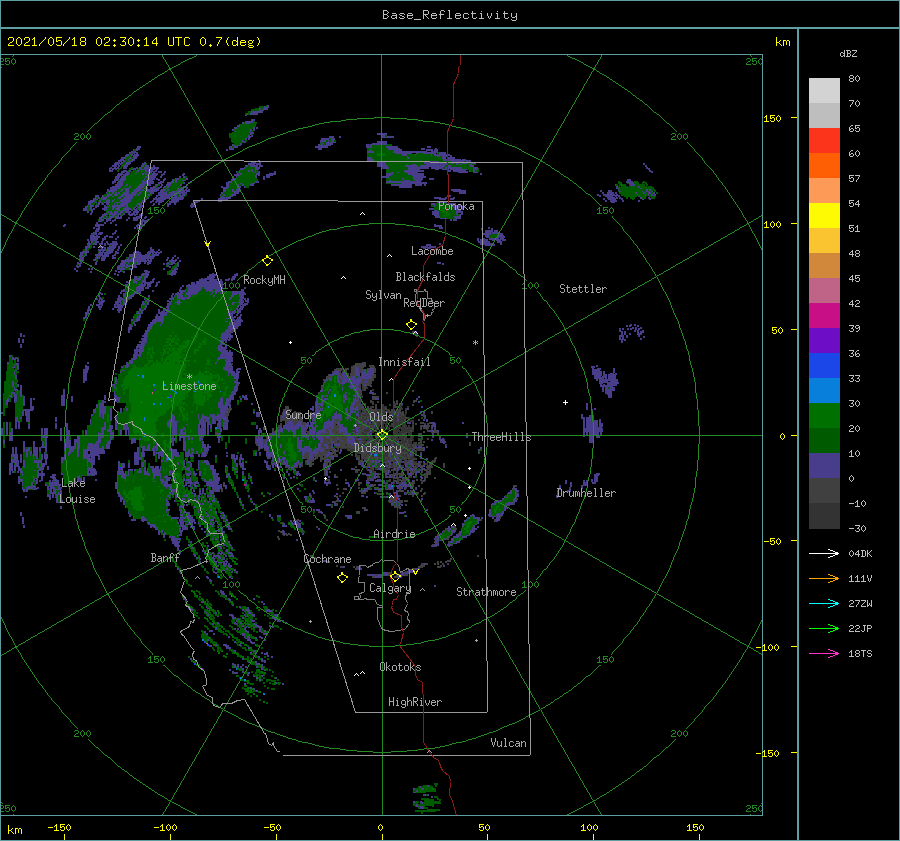Click the Blackfalds town label
The width and height of the screenshot is (900, 841).
[x=425, y=277]
